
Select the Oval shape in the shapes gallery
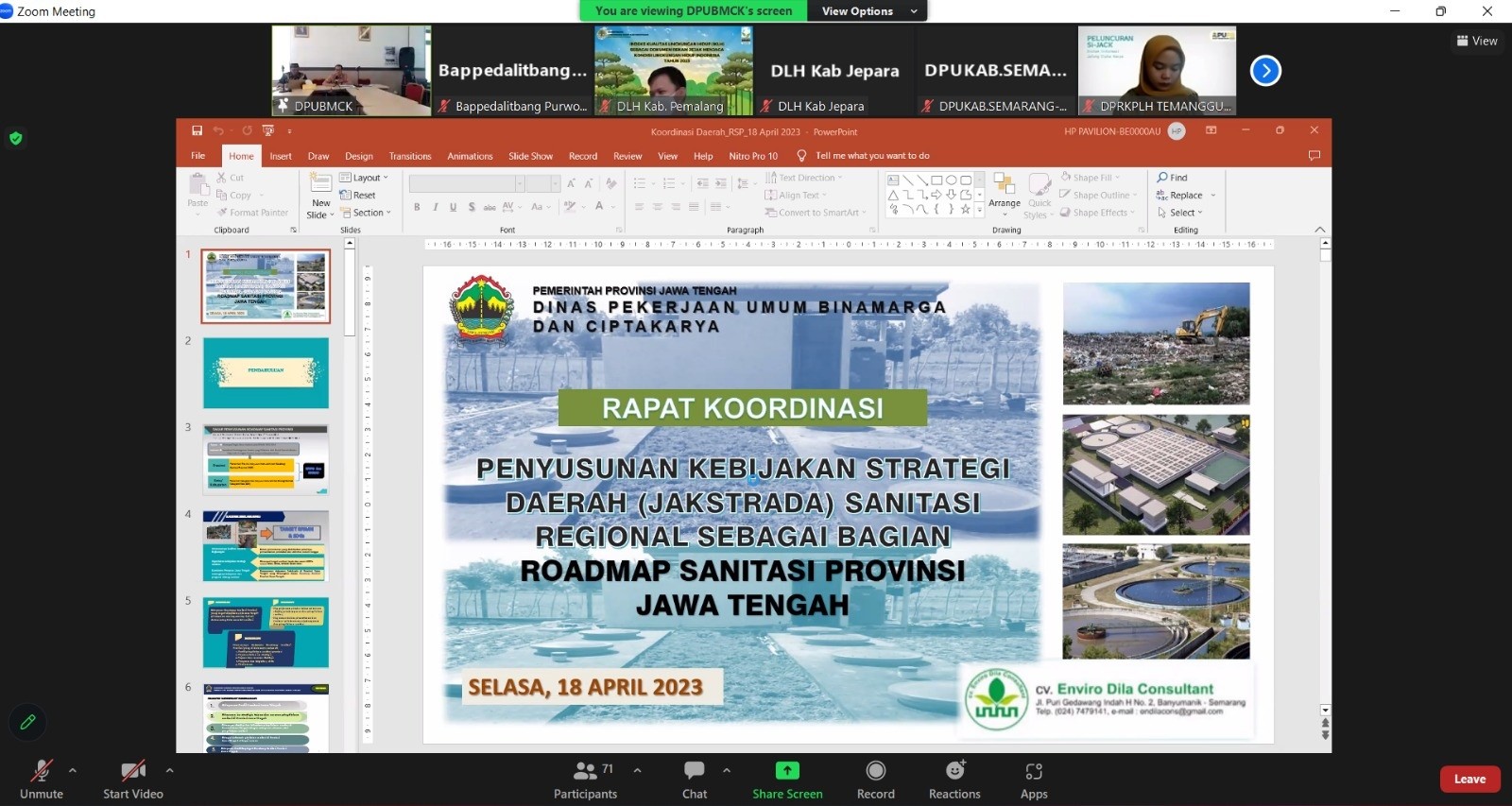point(952,180)
